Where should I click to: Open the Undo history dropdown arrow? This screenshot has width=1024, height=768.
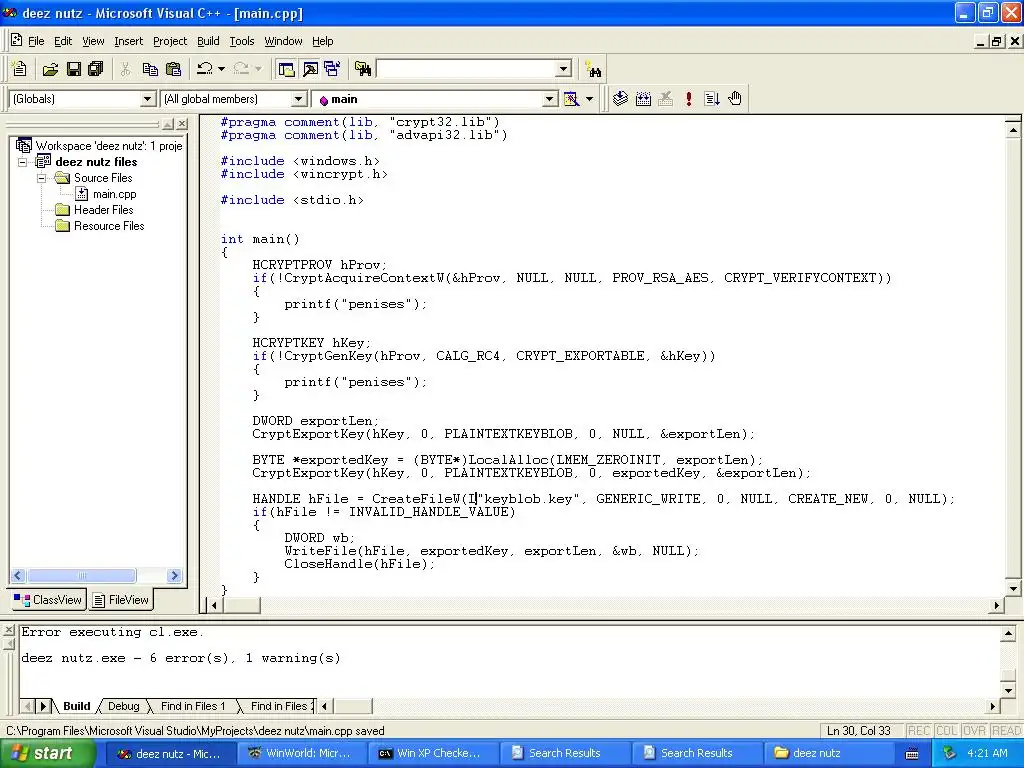tap(221, 69)
